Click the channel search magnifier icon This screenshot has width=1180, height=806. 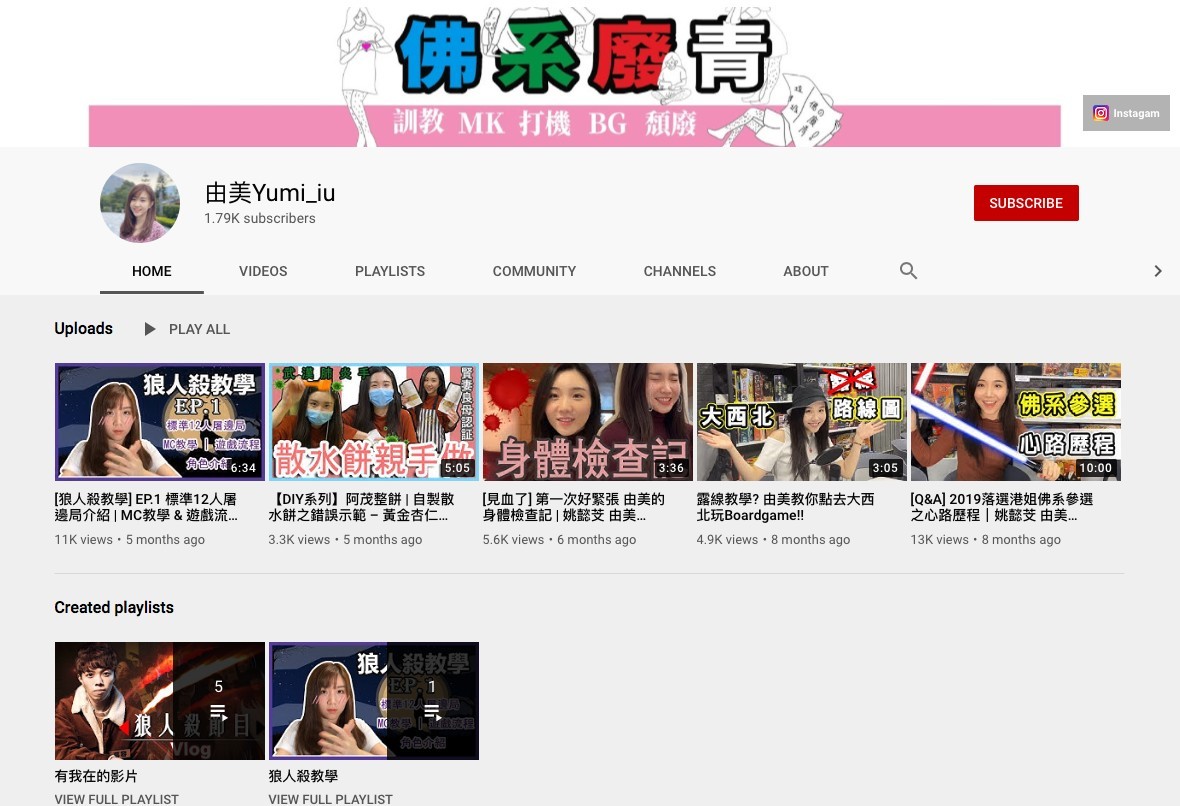pyautogui.click(x=908, y=271)
